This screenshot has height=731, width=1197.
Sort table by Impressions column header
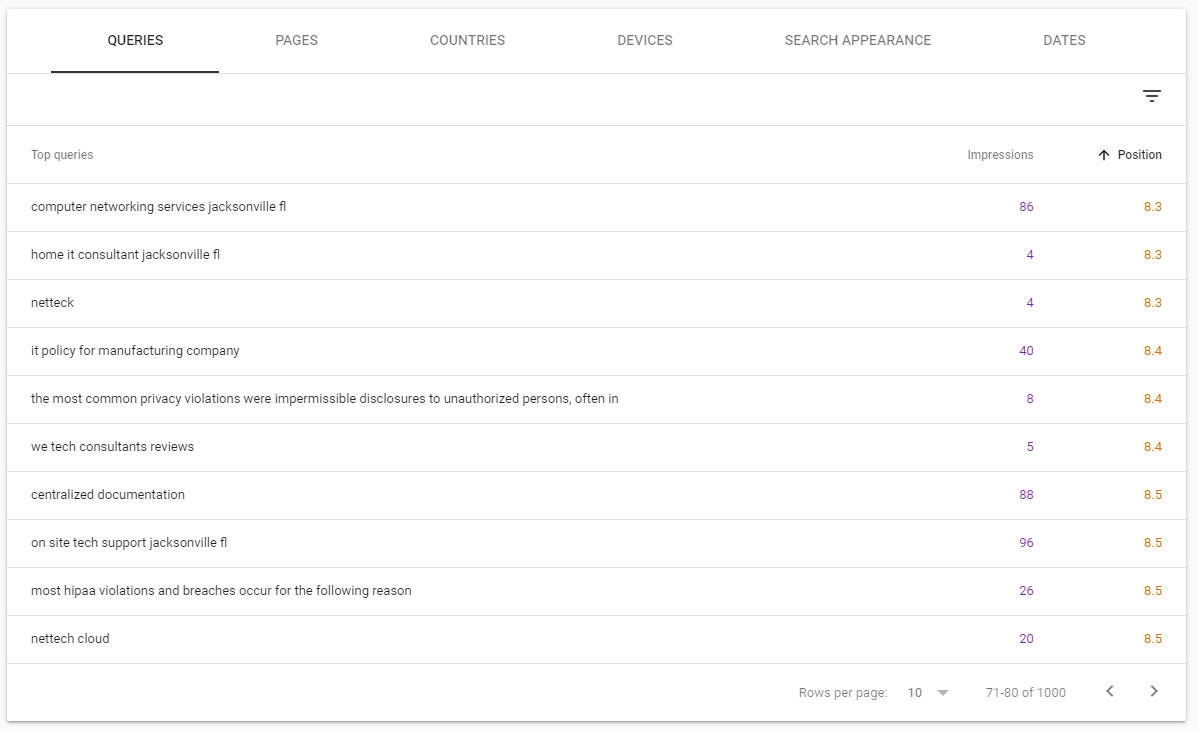1000,155
